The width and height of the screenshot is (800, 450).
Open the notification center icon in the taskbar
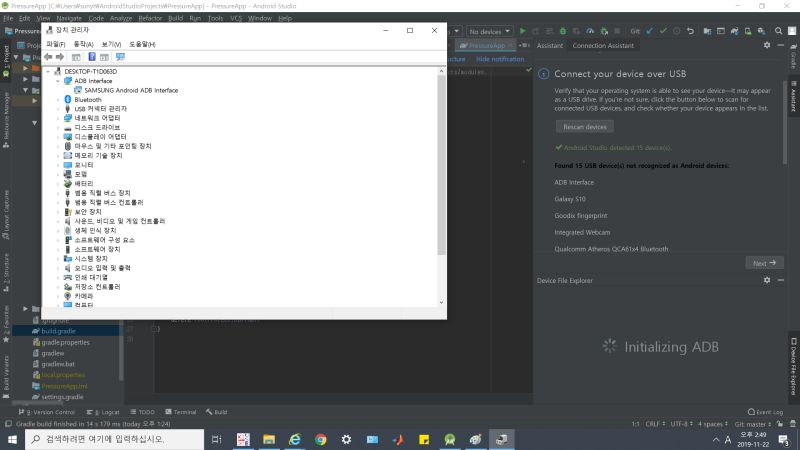784,439
